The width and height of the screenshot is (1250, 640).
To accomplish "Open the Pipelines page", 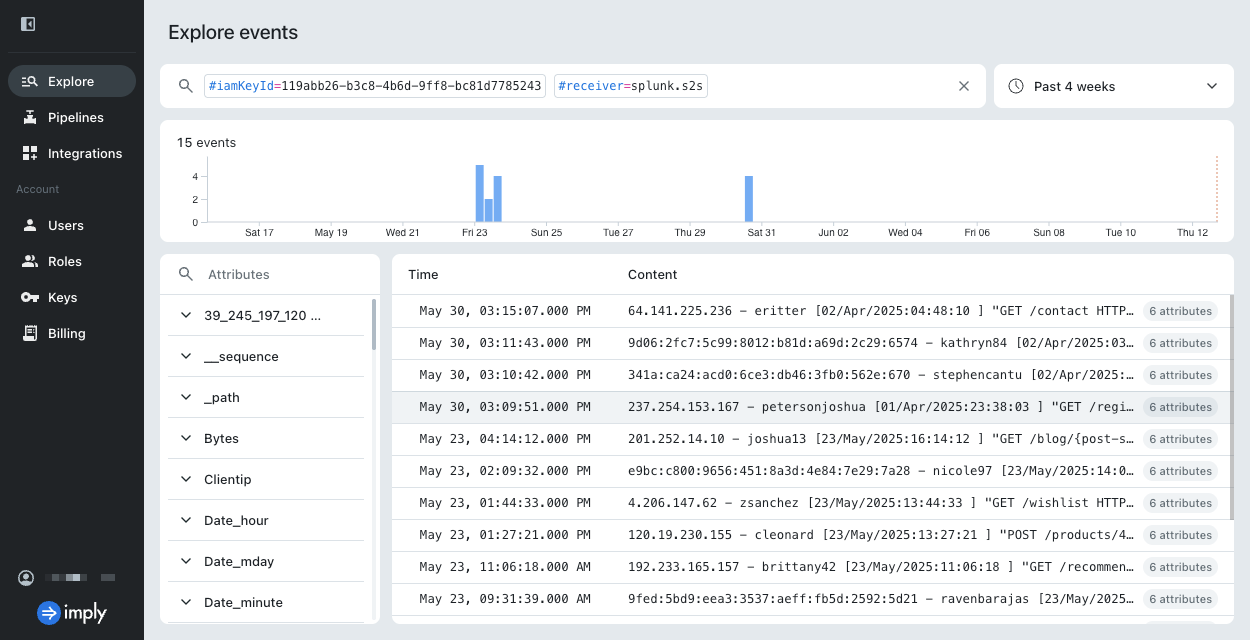I will click(72, 117).
